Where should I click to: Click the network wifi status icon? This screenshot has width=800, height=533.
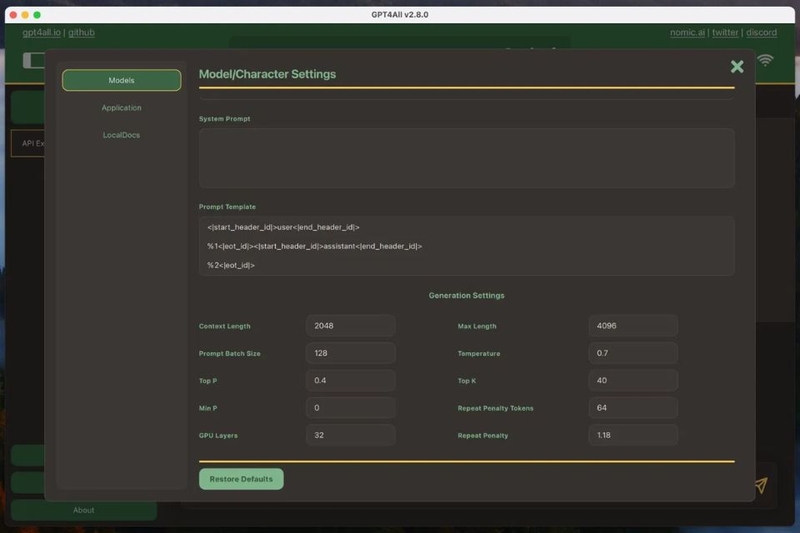766,60
